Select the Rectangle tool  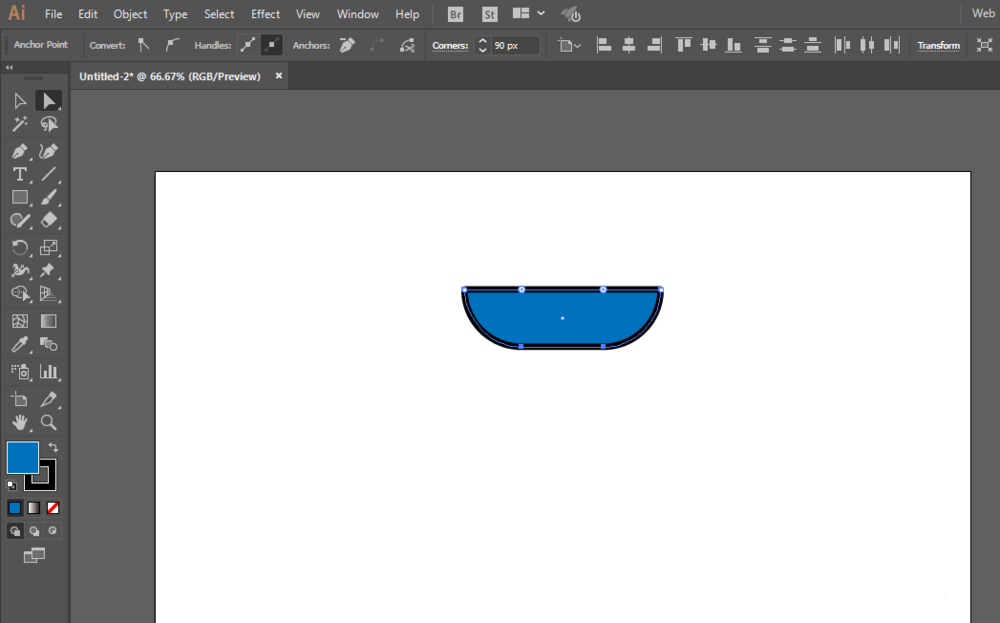[x=20, y=197]
